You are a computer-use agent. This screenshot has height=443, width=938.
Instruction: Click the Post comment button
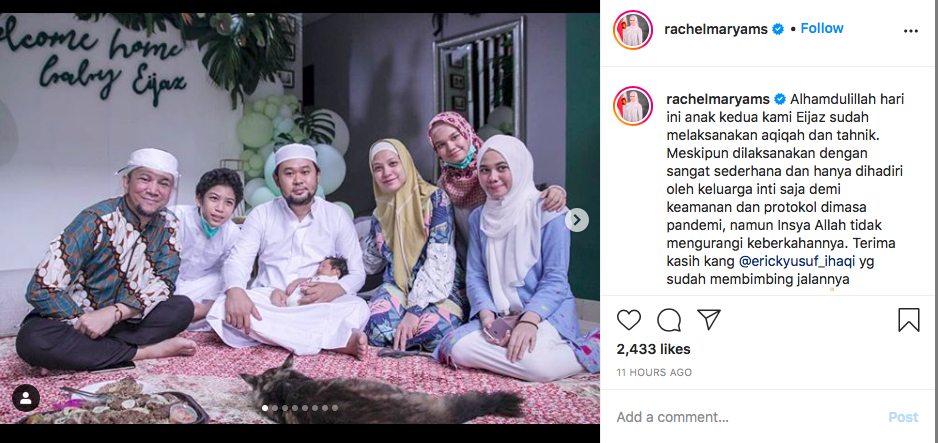903,417
